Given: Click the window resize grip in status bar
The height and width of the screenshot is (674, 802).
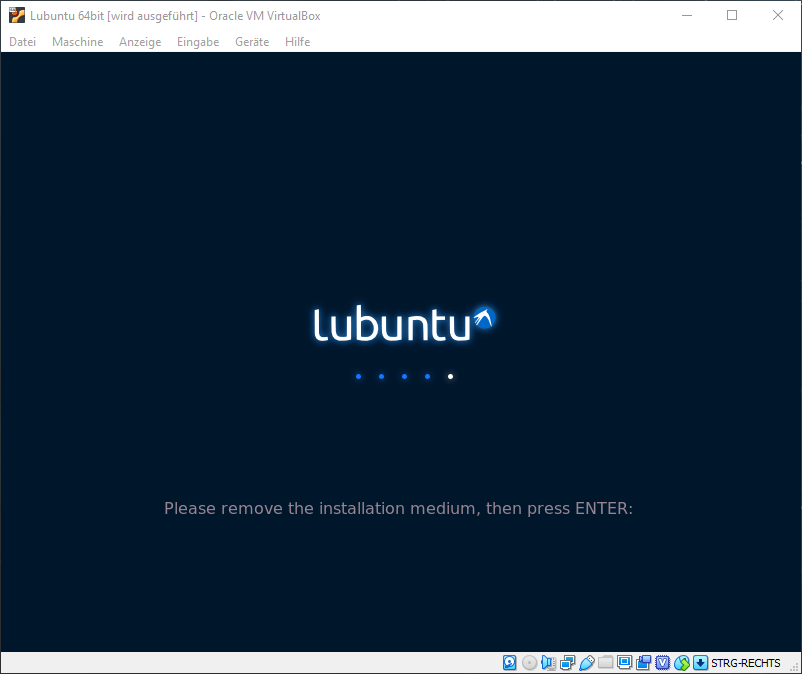Looking at the screenshot, I should point(794,666).
